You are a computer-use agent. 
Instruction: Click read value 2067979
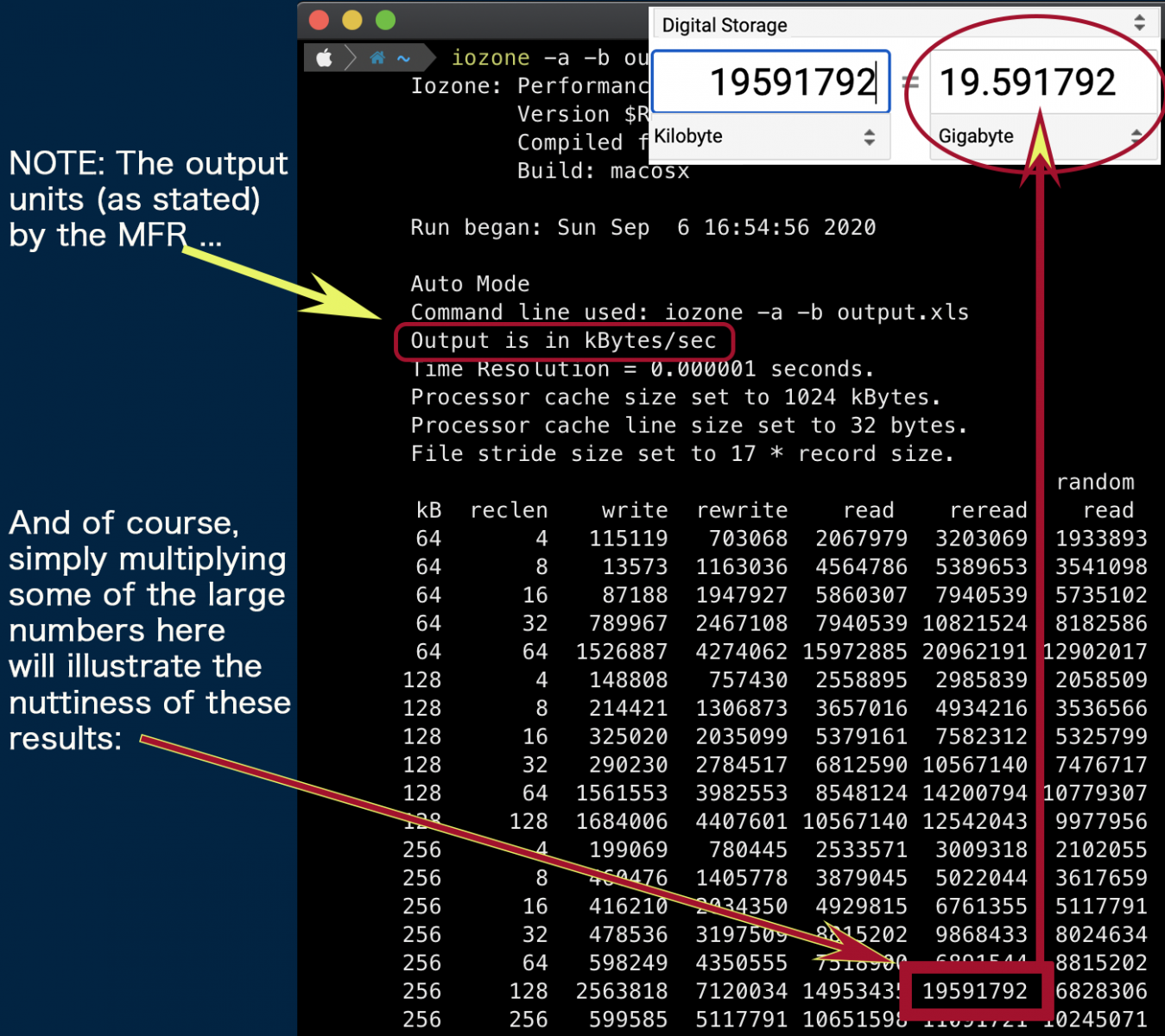point(862,539)
